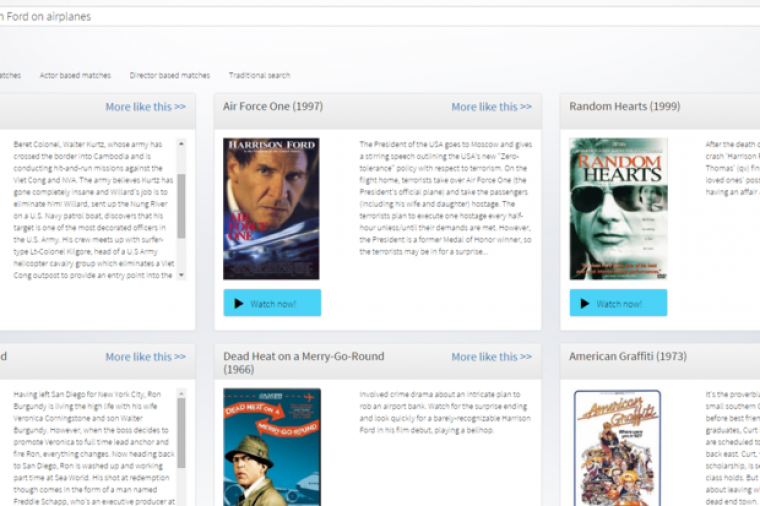Click scroll-up arrow in Ron Burgundy synopsis
760x506 pixels.
click(181, 393)
